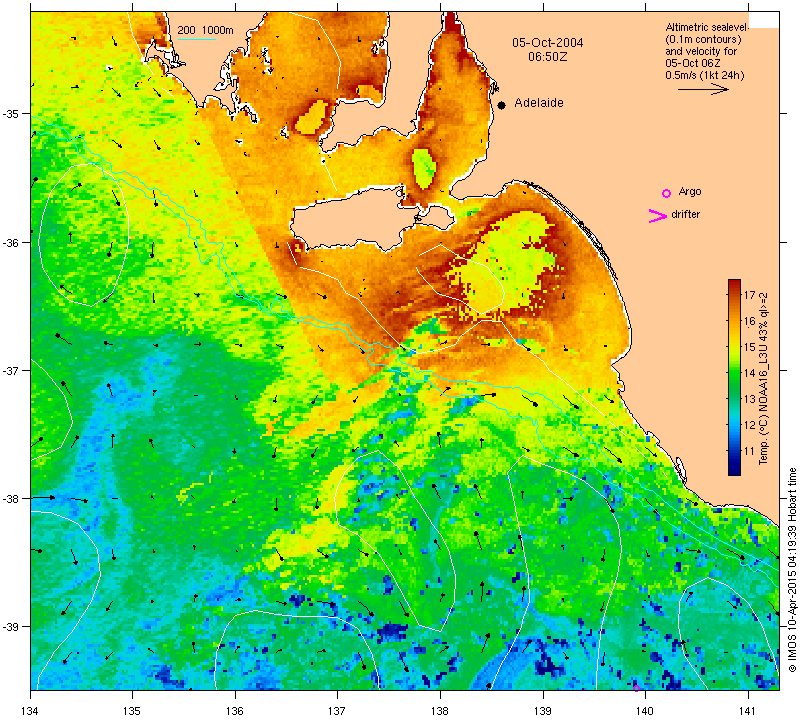Click the longitude axis label 140

coord(645,711)
